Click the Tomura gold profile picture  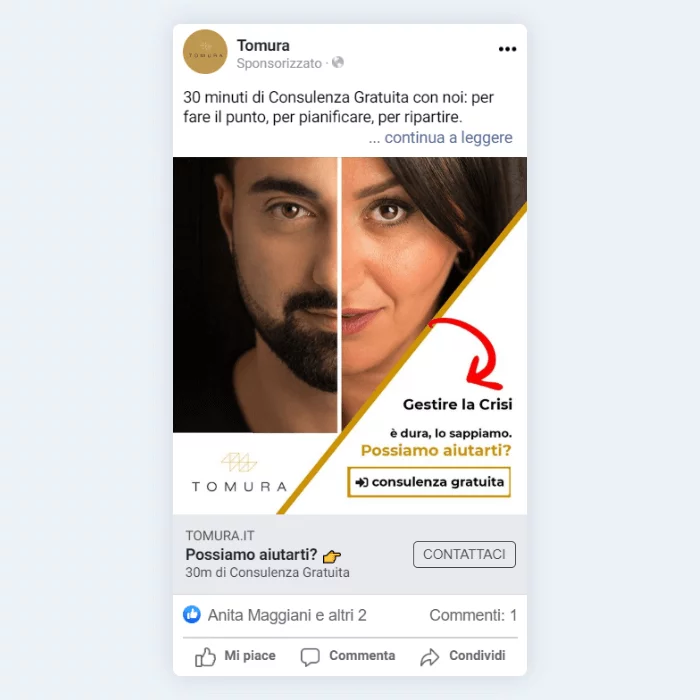coord(205,52)
